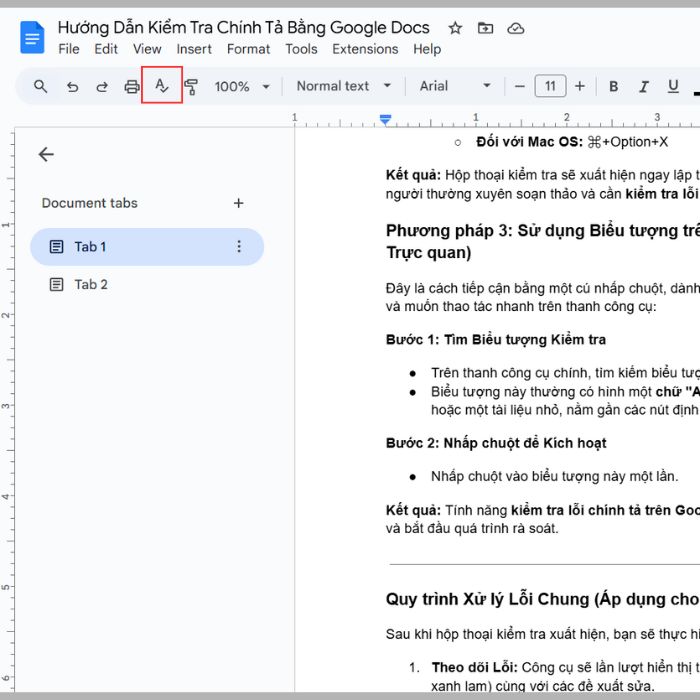
Task: Open the Google Docs home icon
Action: pyautogui.click(x=32, y=37)
